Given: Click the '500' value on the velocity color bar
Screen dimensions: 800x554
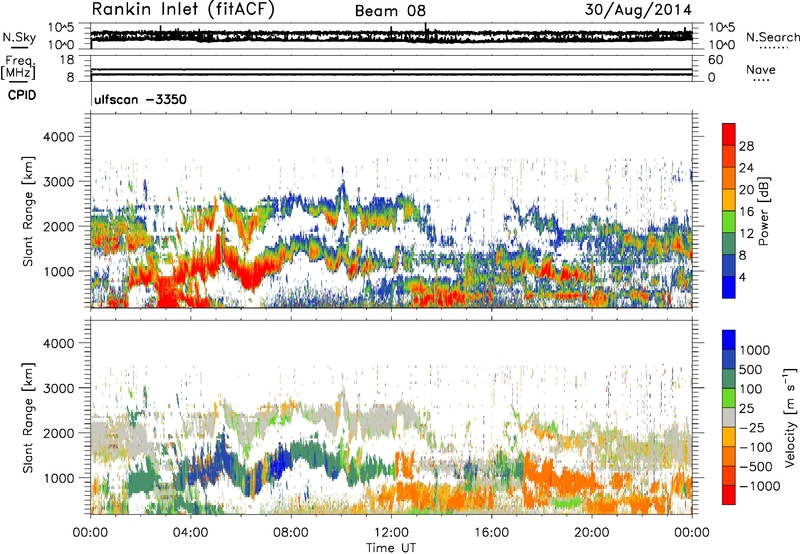Looking at the screenshot, I should pos(753,369).
